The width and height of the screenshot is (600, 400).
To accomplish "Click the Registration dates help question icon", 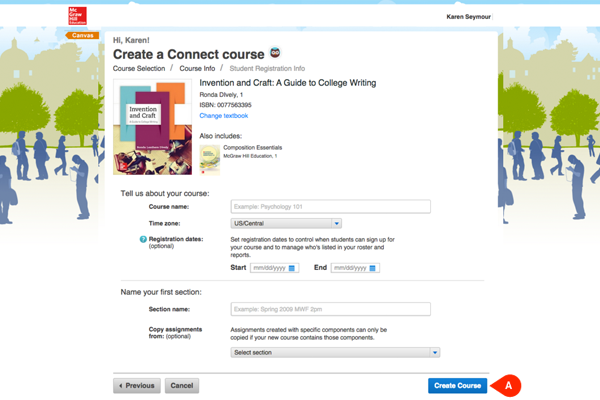I will (143, 240).
